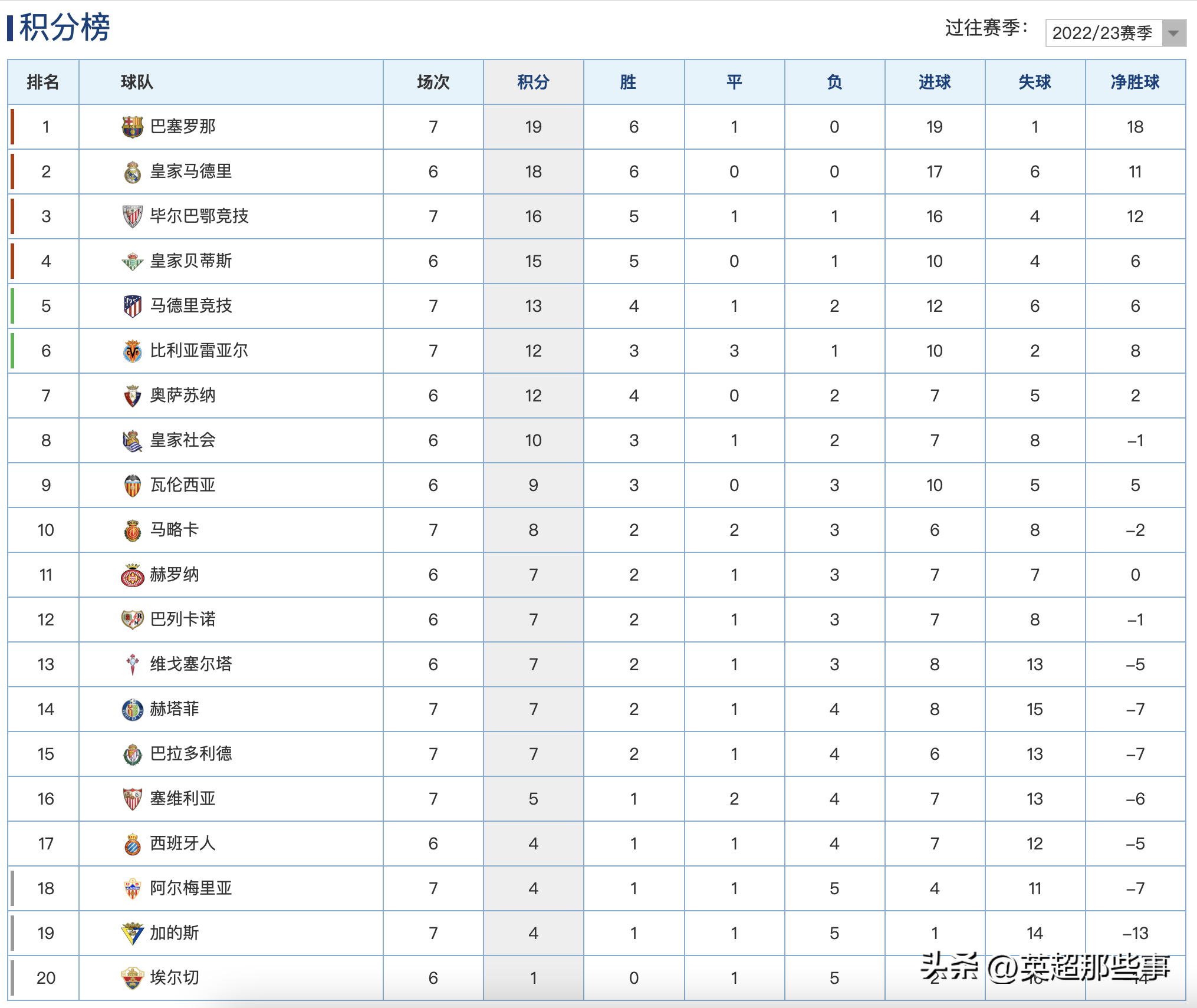Click the Athletic Bilbao crest icon
This screenshot has height=1008, width=1197.
133,216
